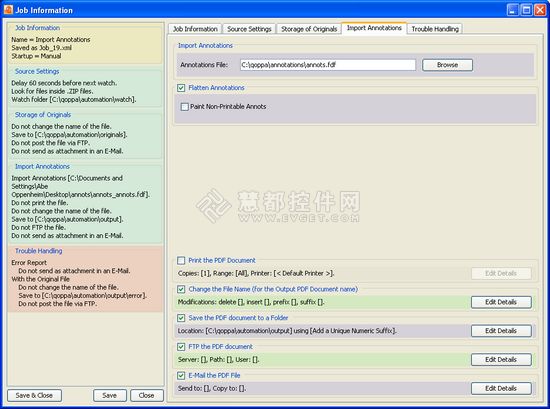Click 'Startup = Manual' text
Viewport: 550px width, 409px height.
click(36, 56)
